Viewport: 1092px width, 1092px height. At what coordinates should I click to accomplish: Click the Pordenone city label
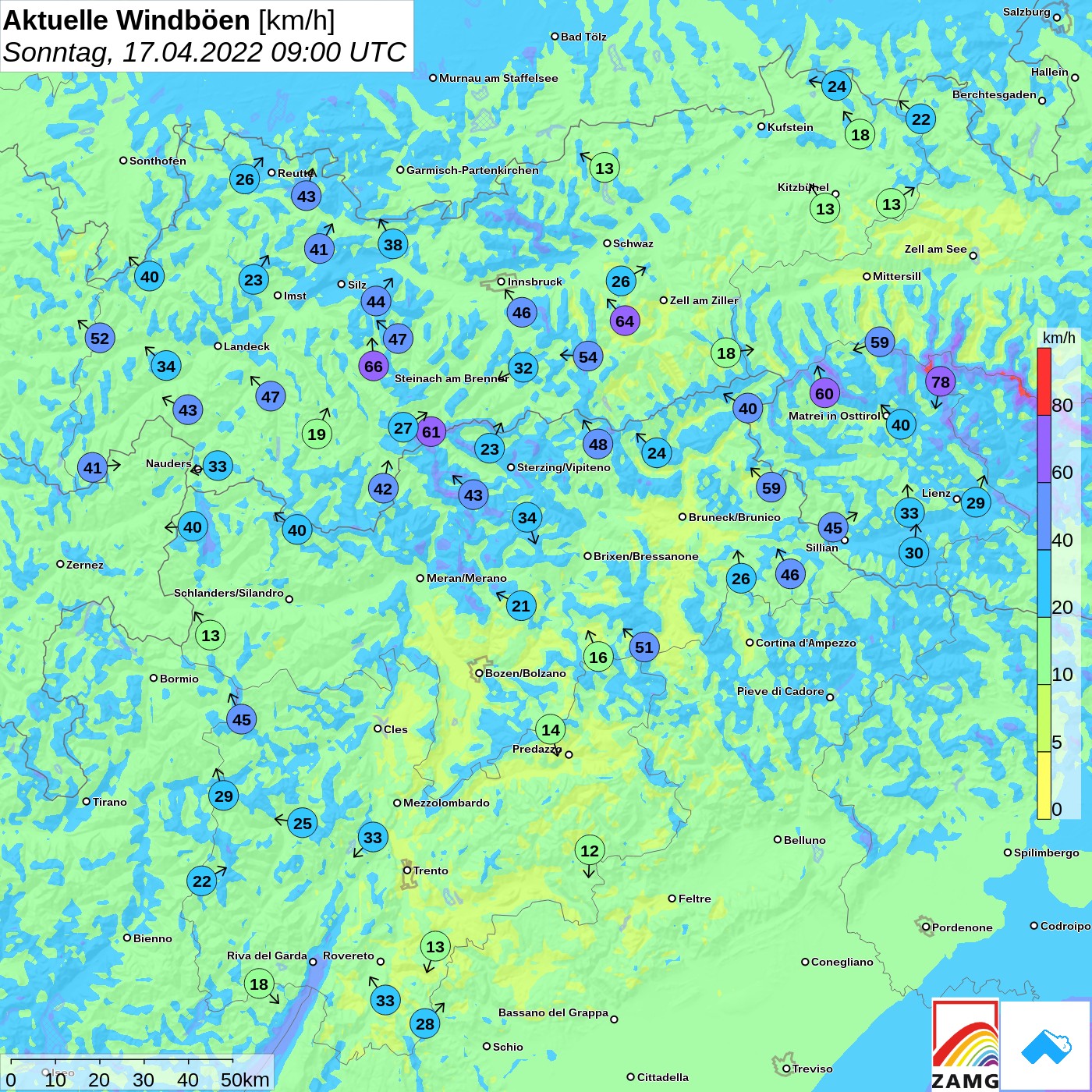tap(963, 927)
